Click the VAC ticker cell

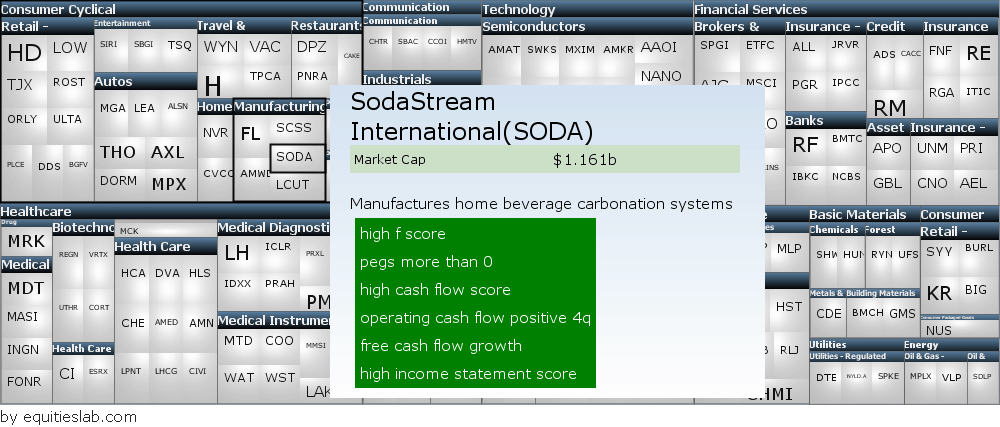point(265,47)
